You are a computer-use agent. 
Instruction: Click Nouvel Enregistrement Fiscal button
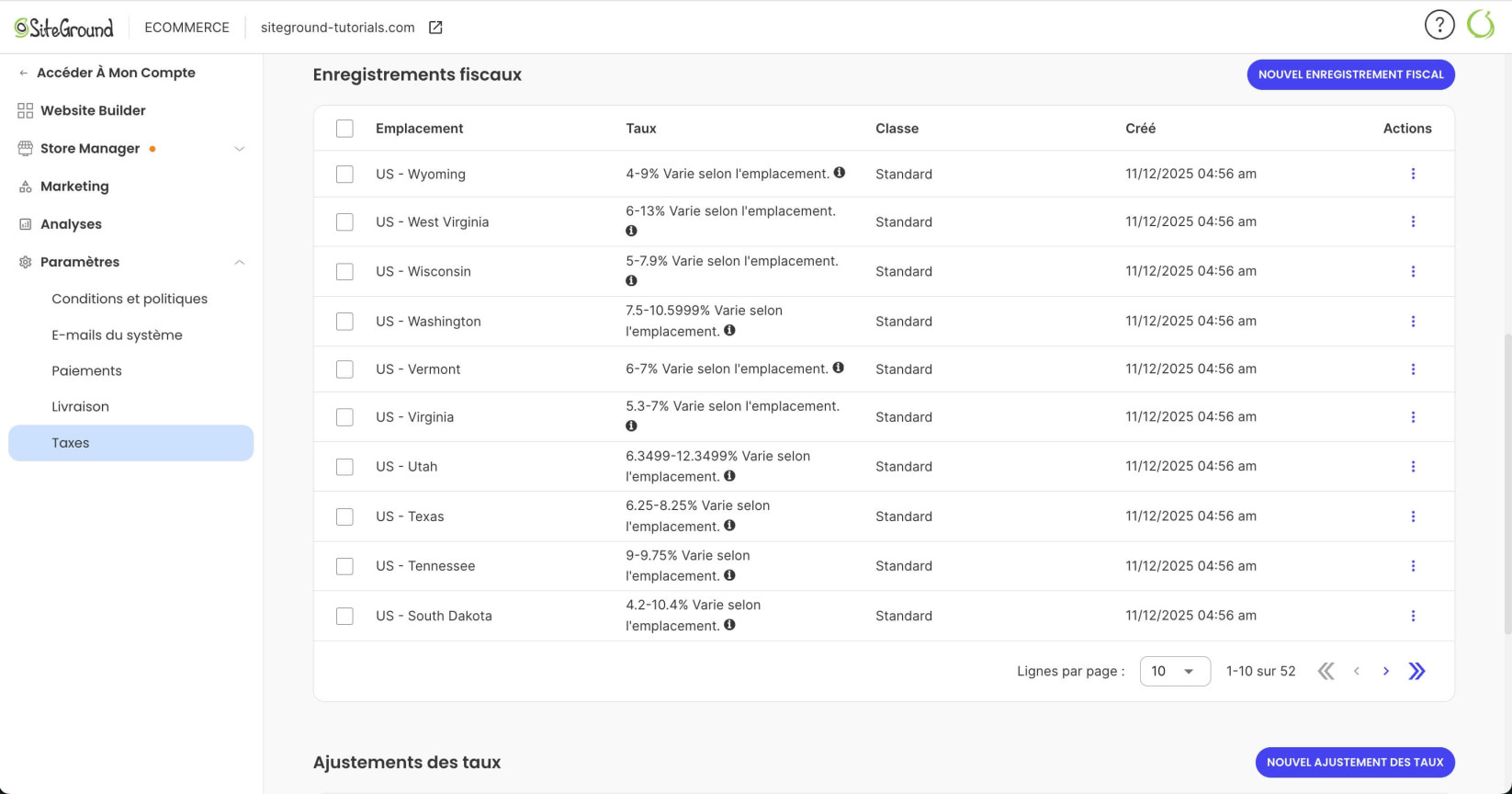pyautogui.click(x=1350, y=74)
